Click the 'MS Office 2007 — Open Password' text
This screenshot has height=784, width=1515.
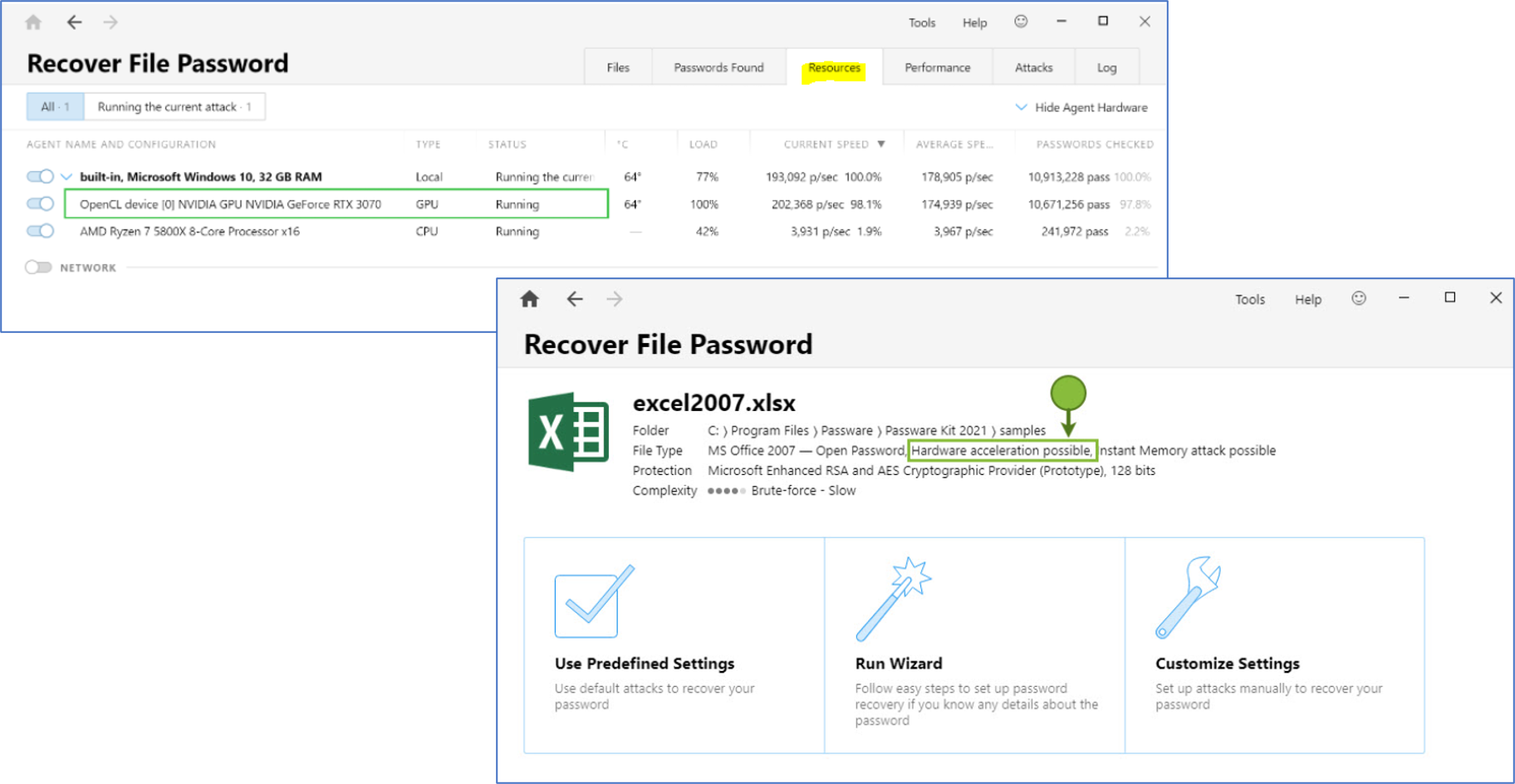pos(806,450)
